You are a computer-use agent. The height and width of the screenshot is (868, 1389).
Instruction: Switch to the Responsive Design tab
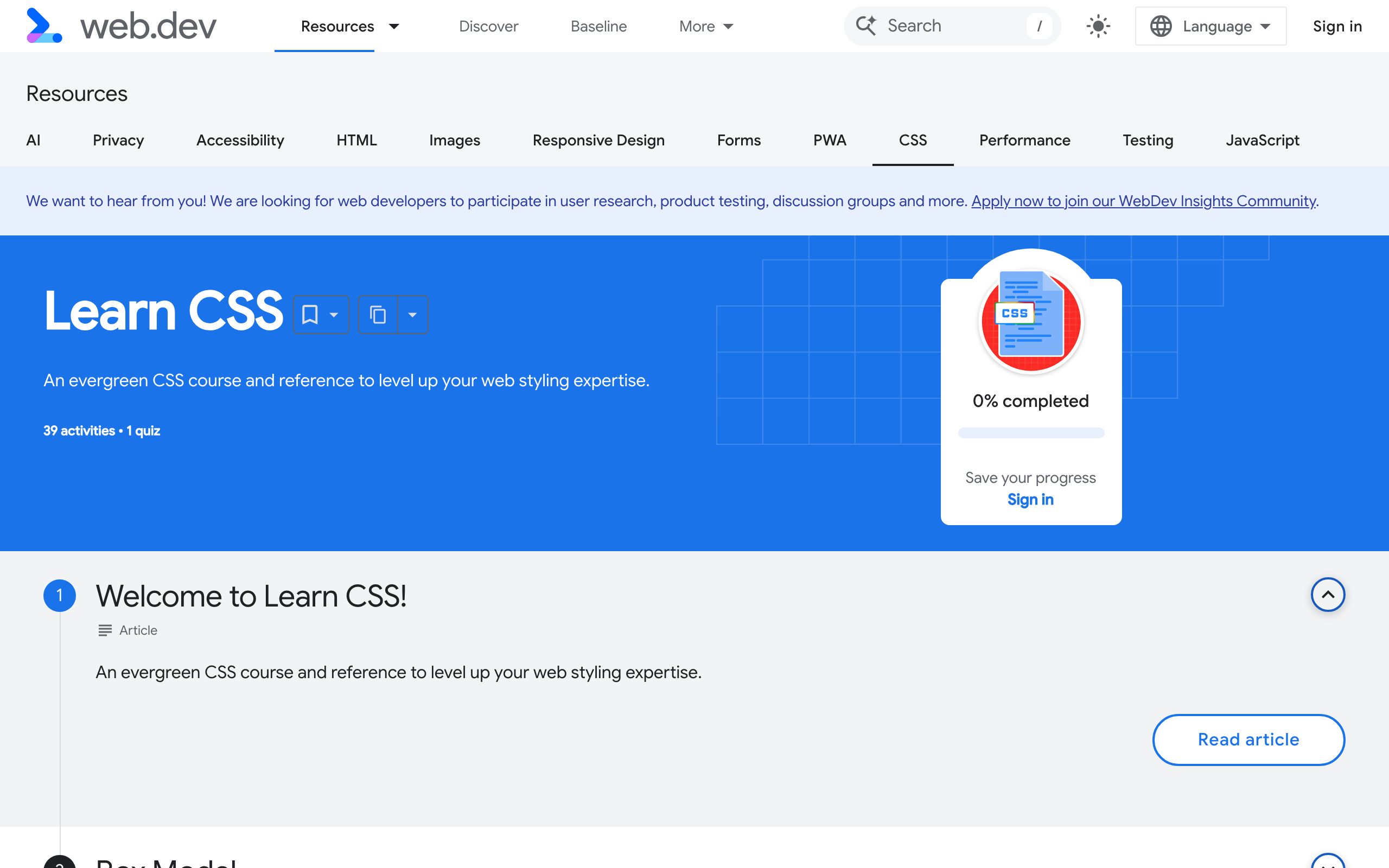(x=598, y=140)
